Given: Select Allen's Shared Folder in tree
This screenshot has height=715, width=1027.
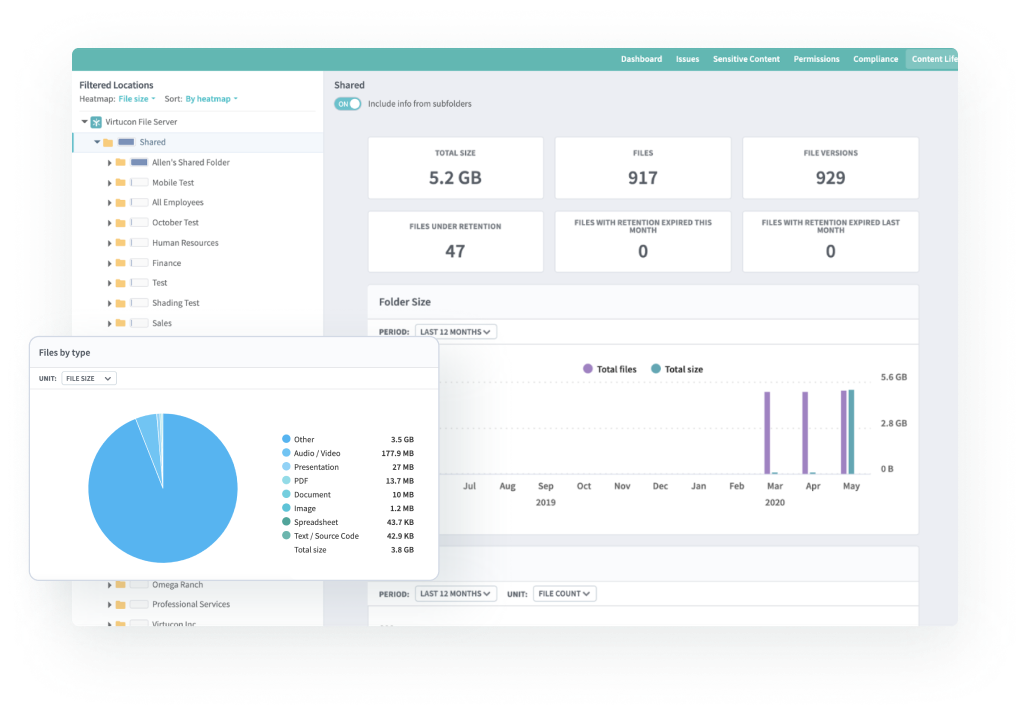Looking at the screenshot, I should (190, 162).
